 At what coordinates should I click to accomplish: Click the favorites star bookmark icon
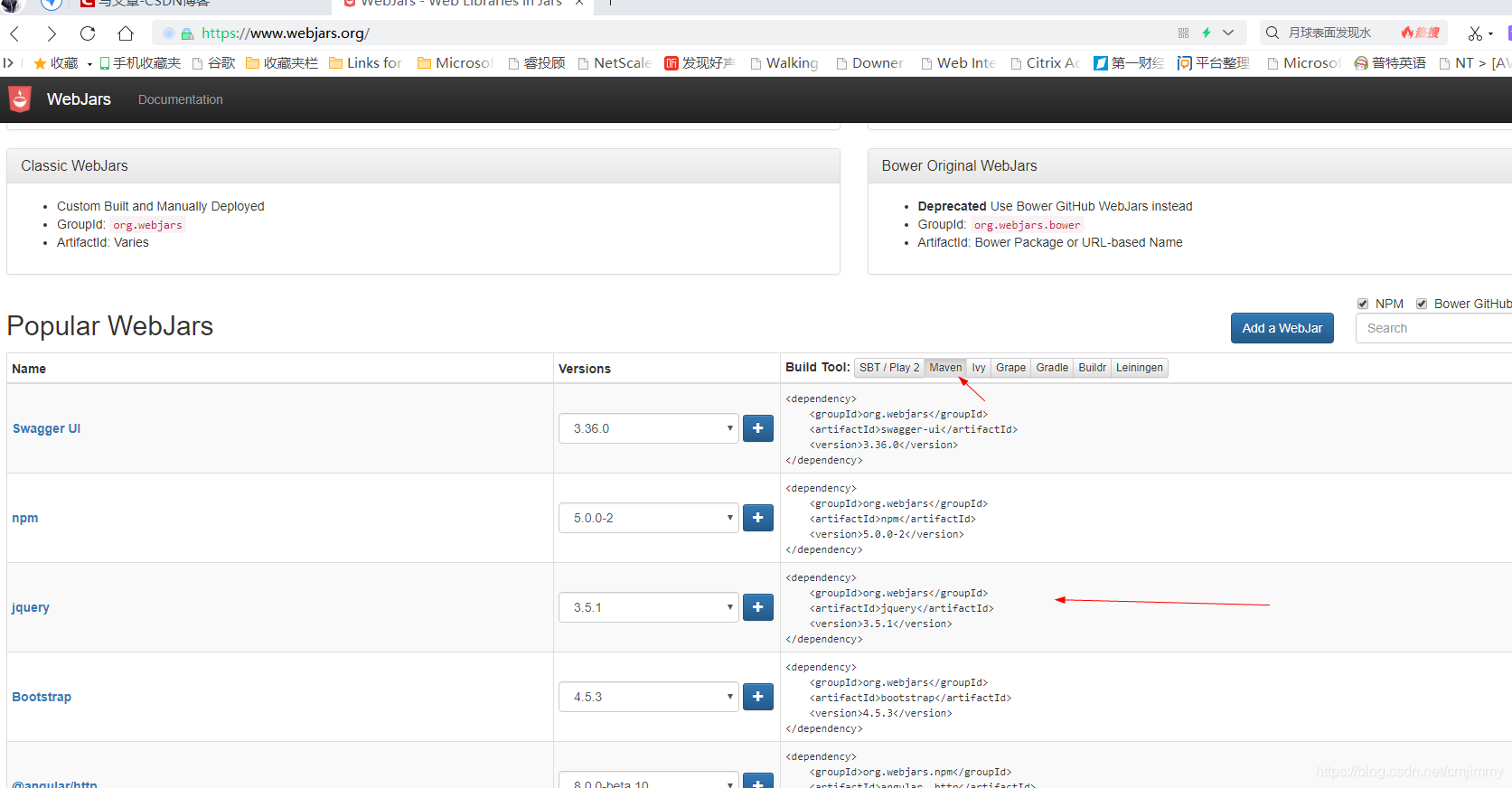tap(40, 63)
